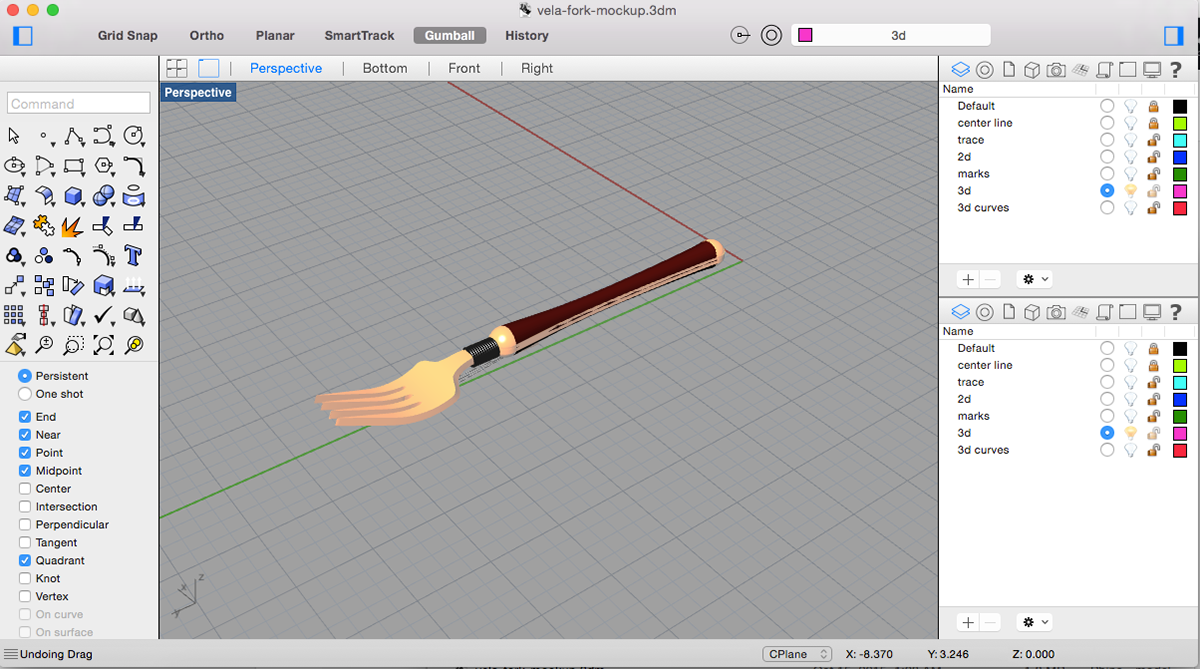Pick the Circle tool
The image size is (1200, 669).
134,135
